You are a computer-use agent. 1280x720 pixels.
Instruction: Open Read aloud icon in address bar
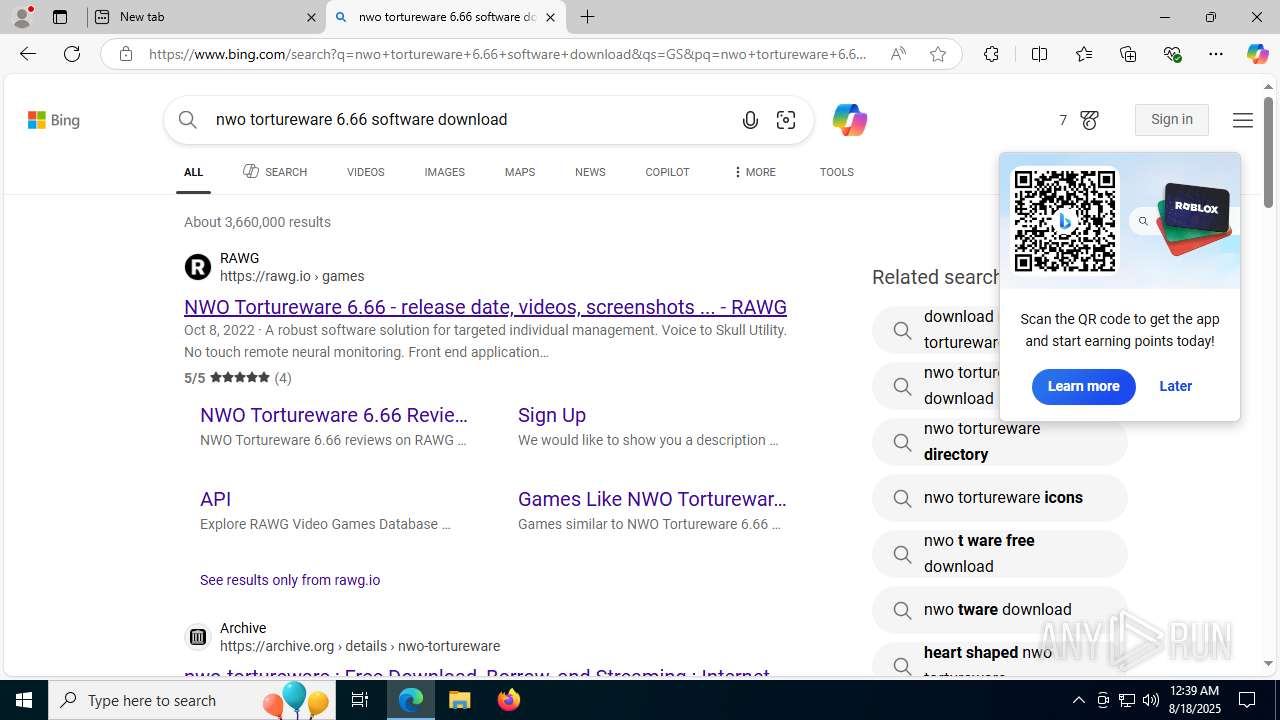898,54
